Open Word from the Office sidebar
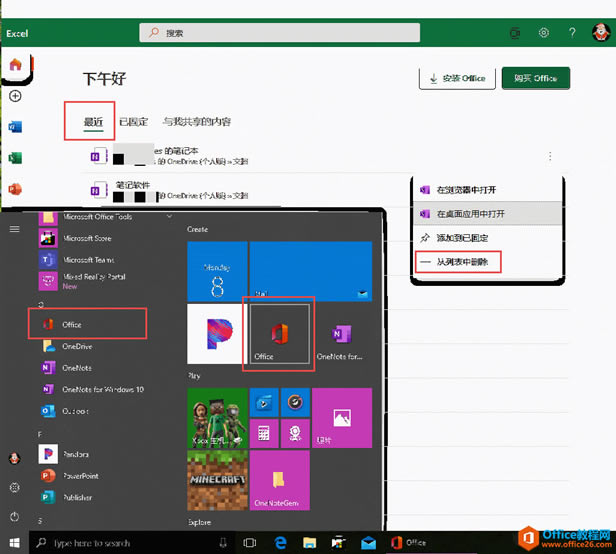616x554 pixels. 15,127
